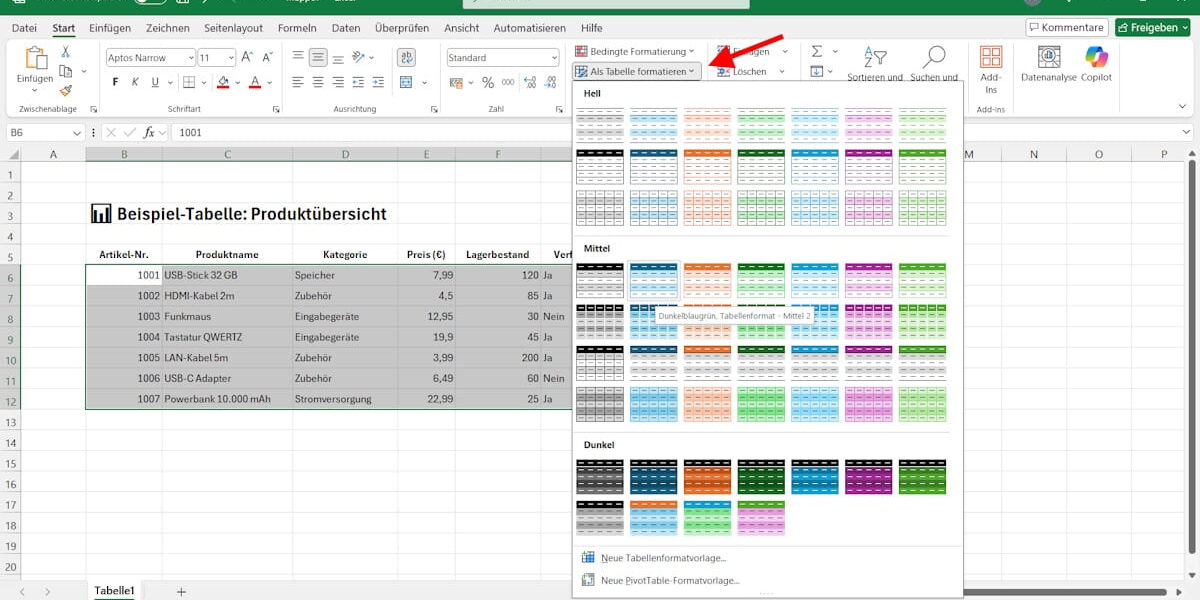This screenshot has height=600, width=1200.
Task: Click the Einfügen paste clipboard icon
Action: pyautogui.click(x=35, y=59)
